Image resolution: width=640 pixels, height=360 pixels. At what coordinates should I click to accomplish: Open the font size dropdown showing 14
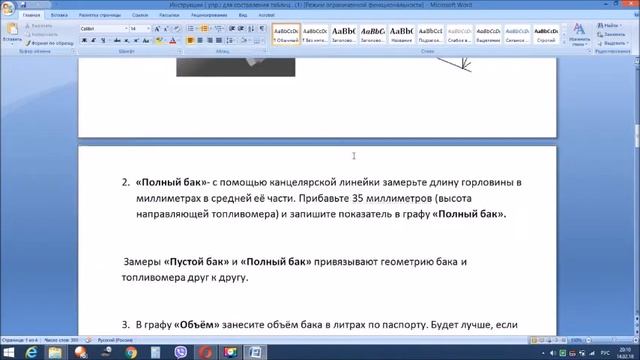click(148, 29)
